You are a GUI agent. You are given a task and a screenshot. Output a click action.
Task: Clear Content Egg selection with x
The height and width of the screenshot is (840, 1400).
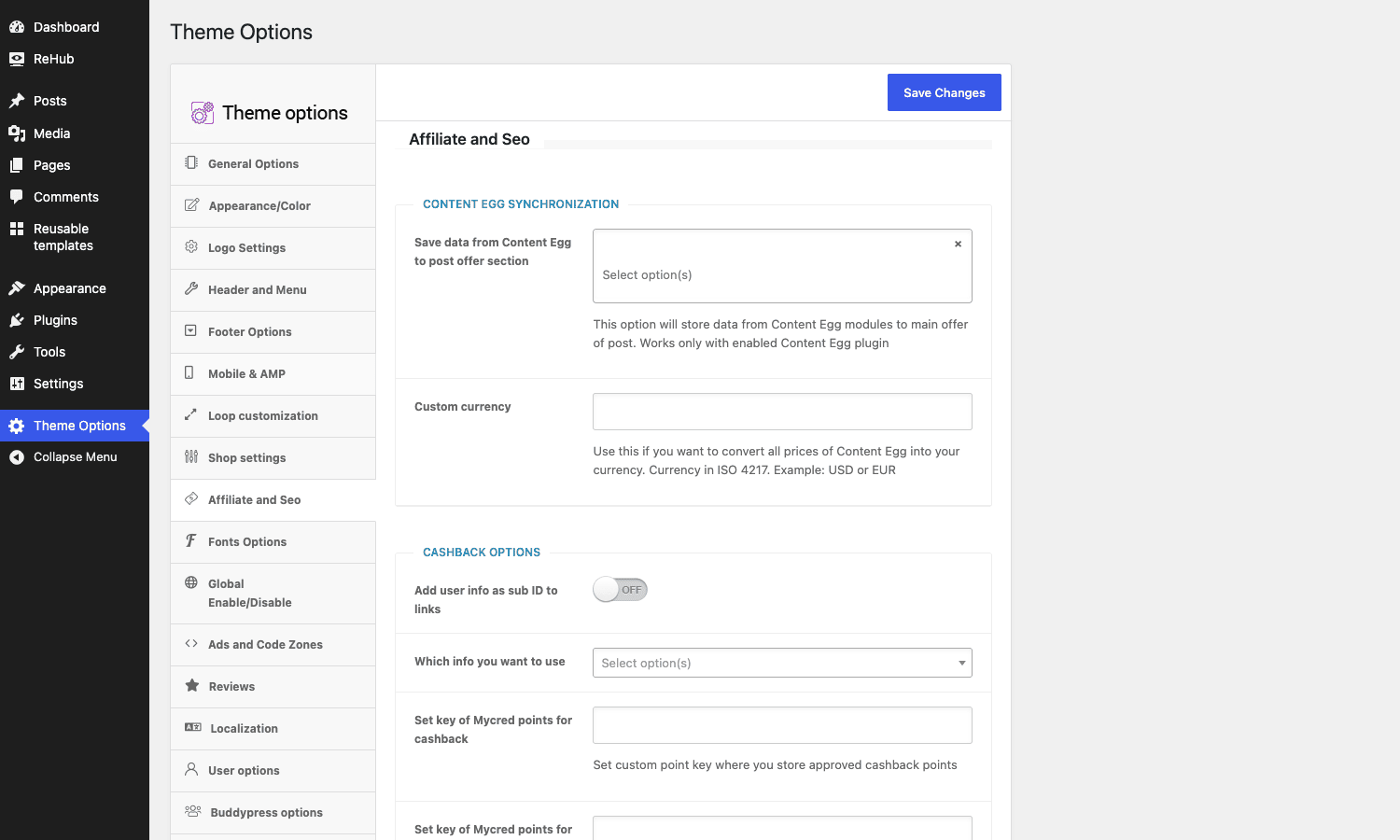pyautogui.click(x=958, y=244)
